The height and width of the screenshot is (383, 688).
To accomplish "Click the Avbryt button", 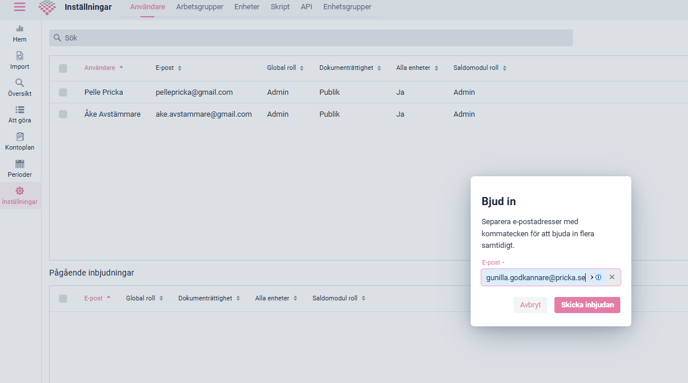I will (530, 305).
